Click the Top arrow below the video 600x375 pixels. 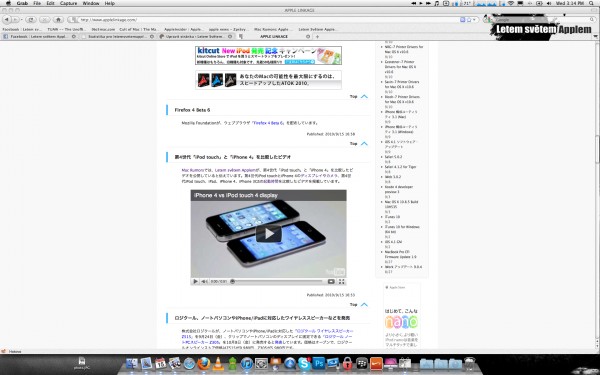[359, 305]
